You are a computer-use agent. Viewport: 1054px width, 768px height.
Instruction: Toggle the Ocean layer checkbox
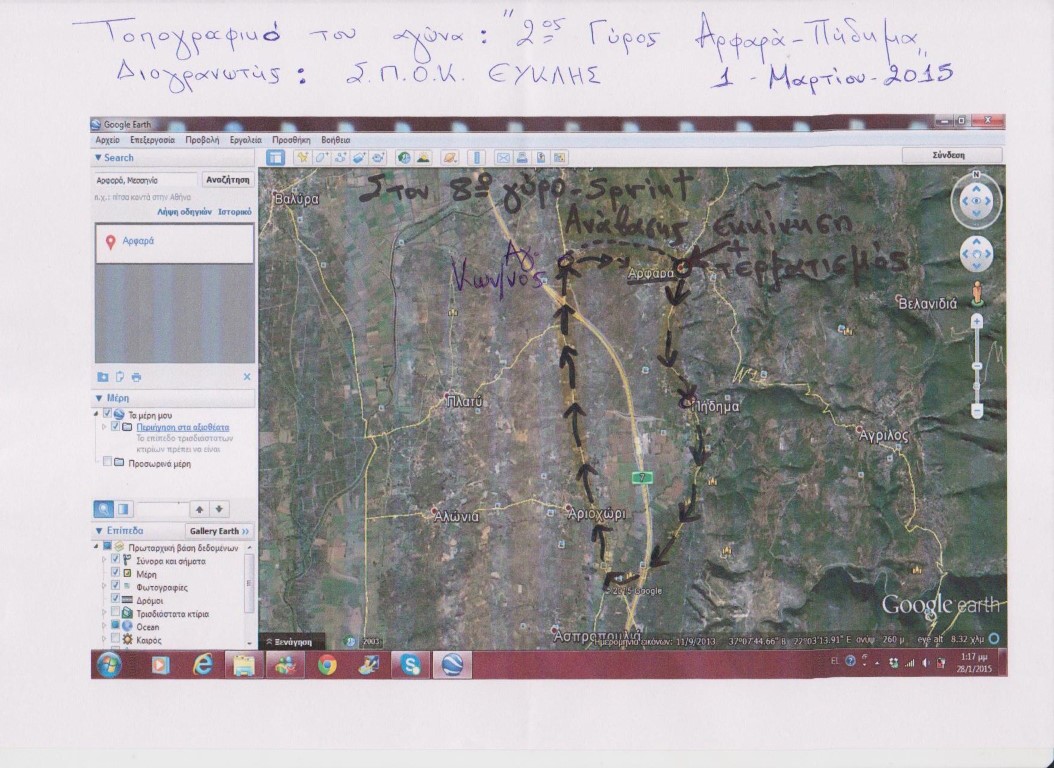(115, 625)
